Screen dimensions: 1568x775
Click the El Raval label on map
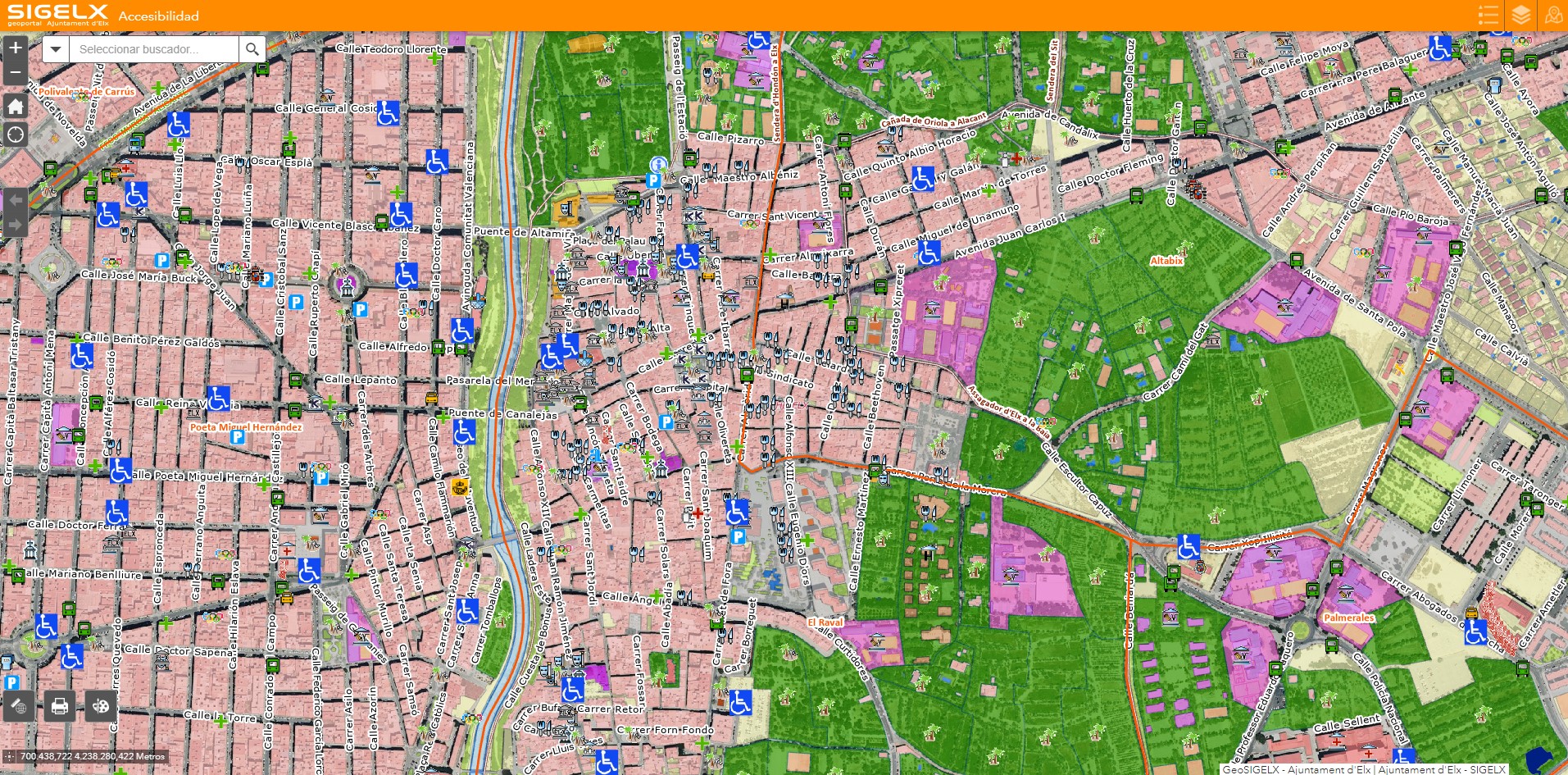825,622
